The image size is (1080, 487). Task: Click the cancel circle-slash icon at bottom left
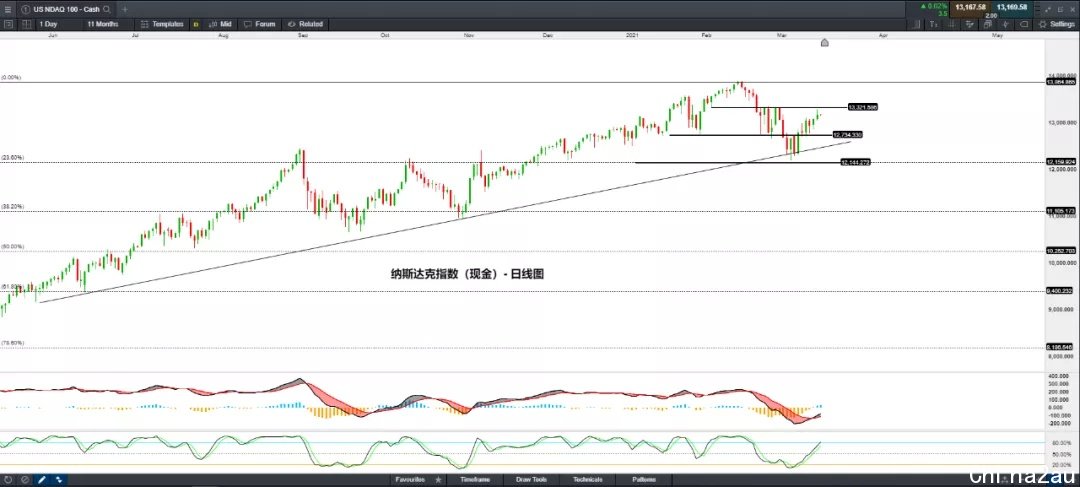(x=25, y=479)
